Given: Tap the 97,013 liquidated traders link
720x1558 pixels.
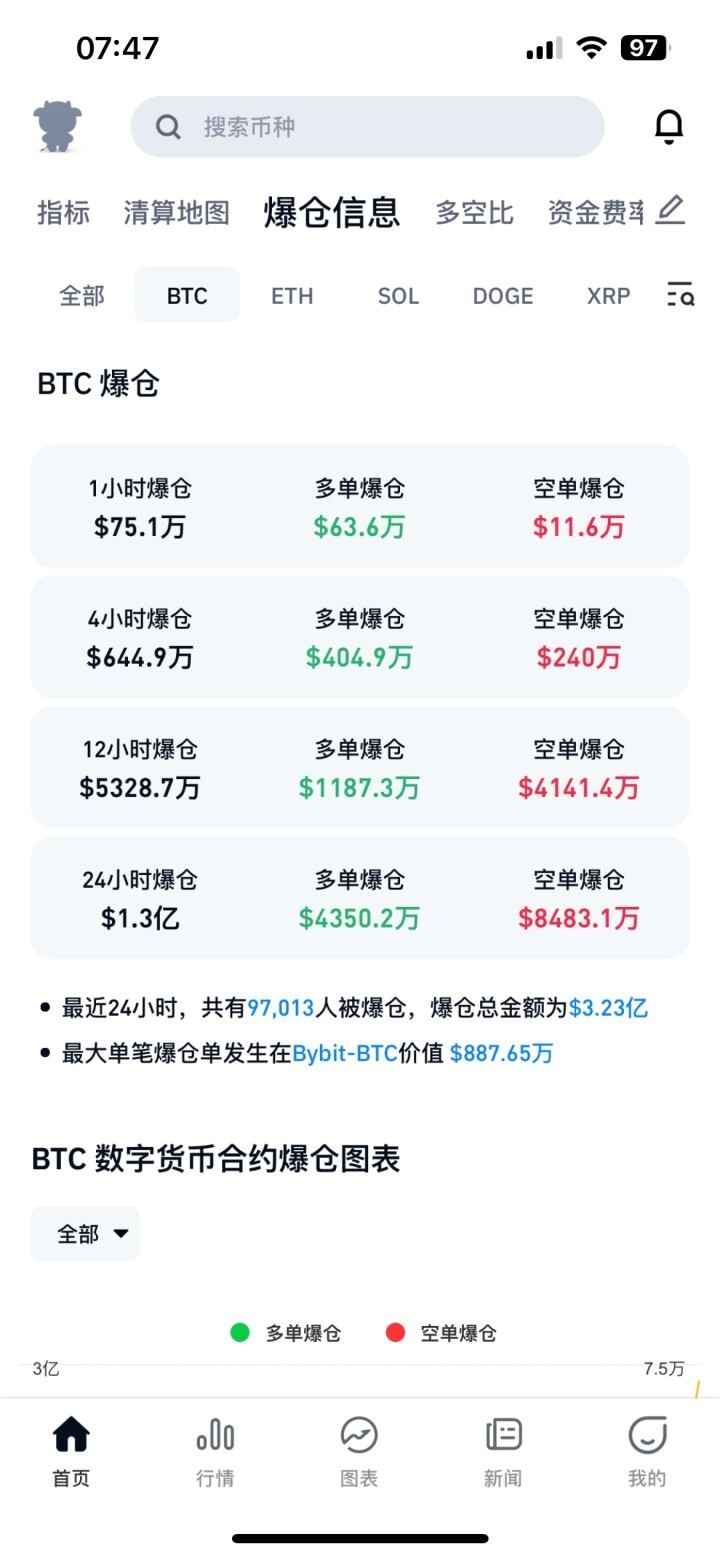Looking at the screenshot, I should point(281,1008).
